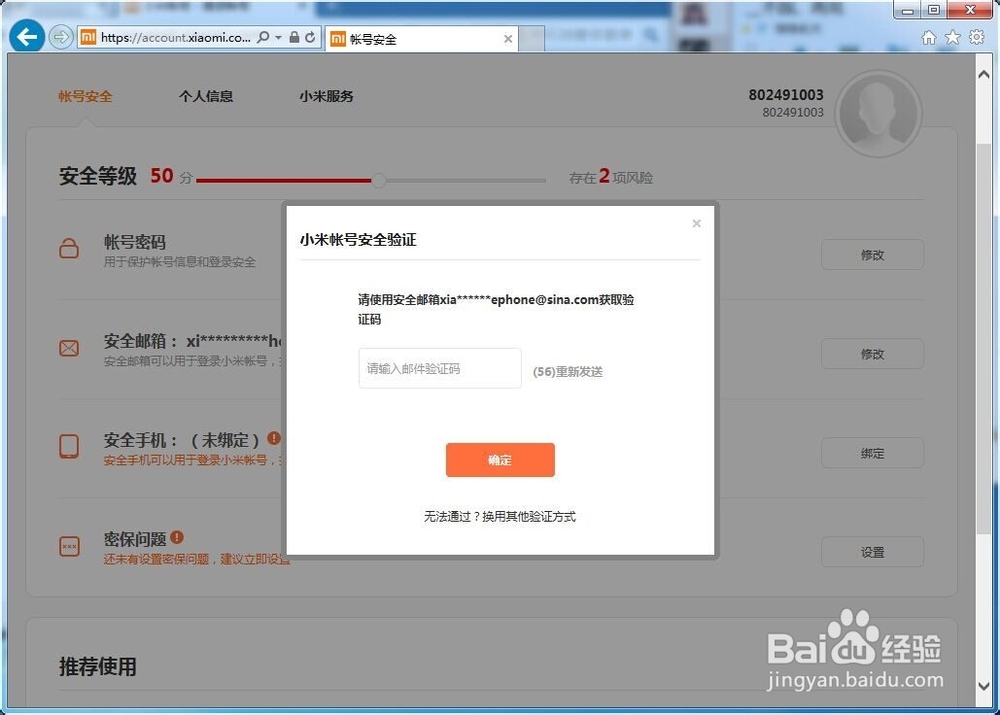1000x715 pixels.
Task: Click the browser home icon
Action: [931, 36]
